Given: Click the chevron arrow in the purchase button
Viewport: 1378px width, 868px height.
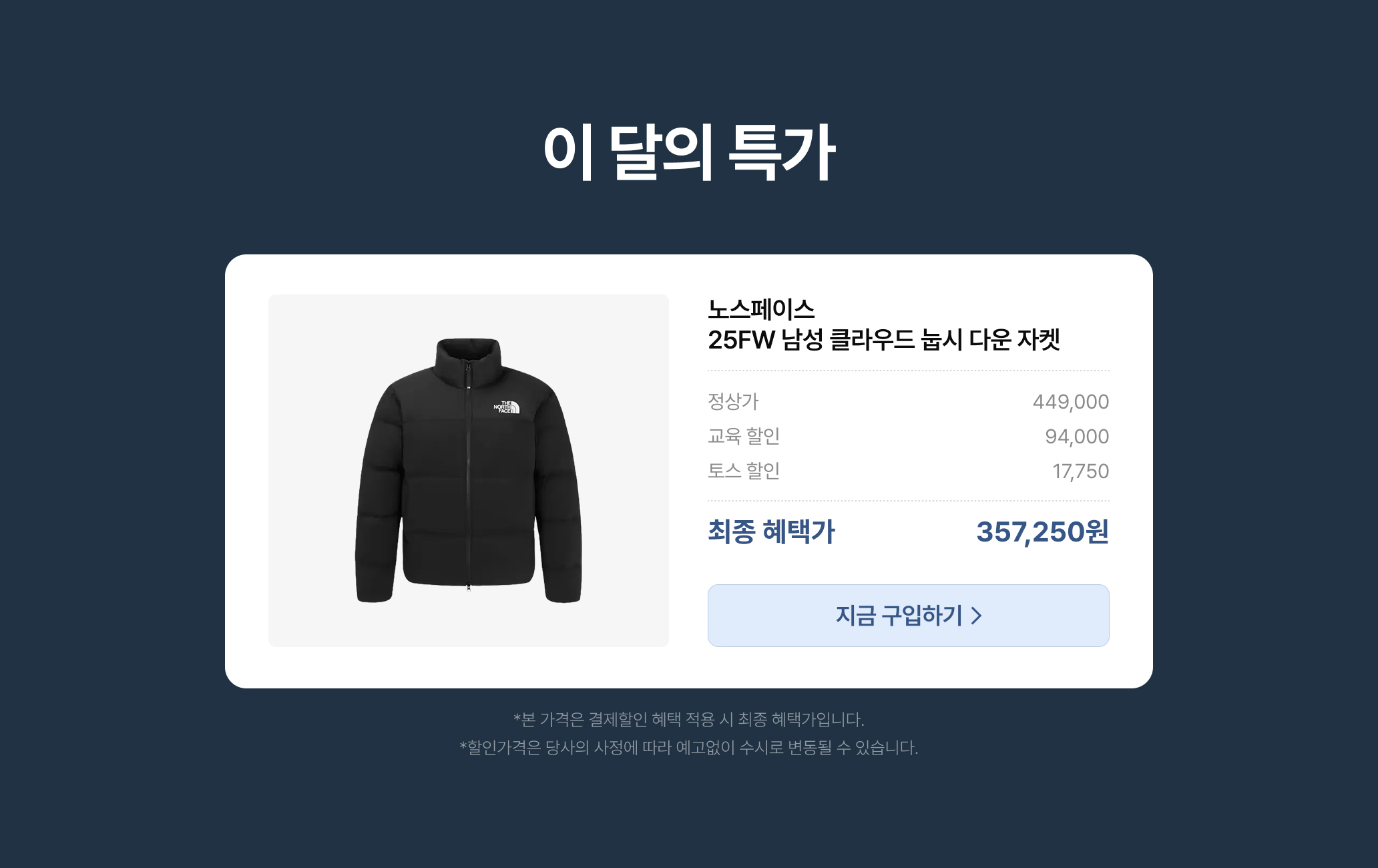Looking at the screenshot, I should (x=976, y=616).
